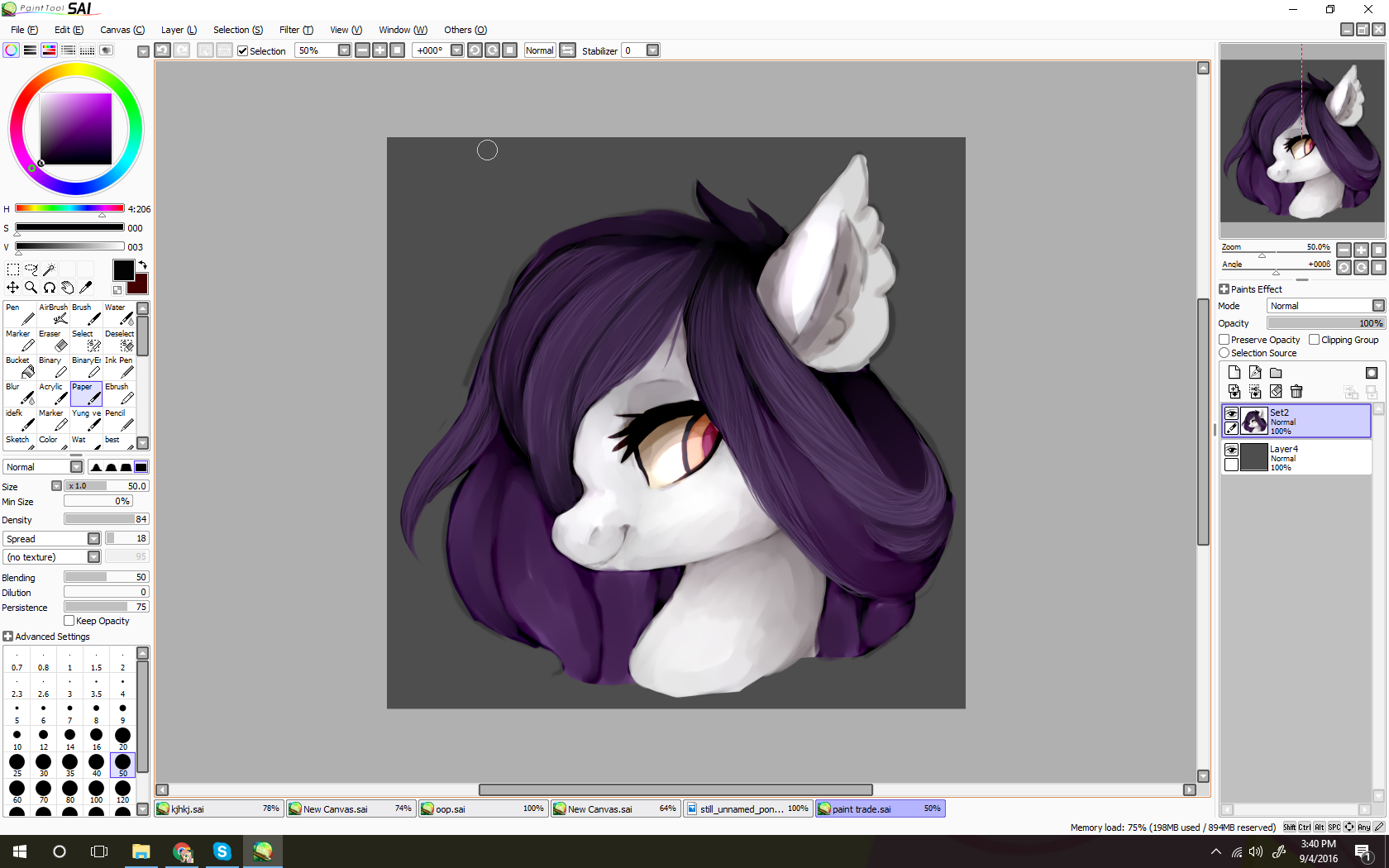The height and width of the screenshot is (868, 1389).
Task: Click the layer Opacity slider
Action: (1326, 323)
